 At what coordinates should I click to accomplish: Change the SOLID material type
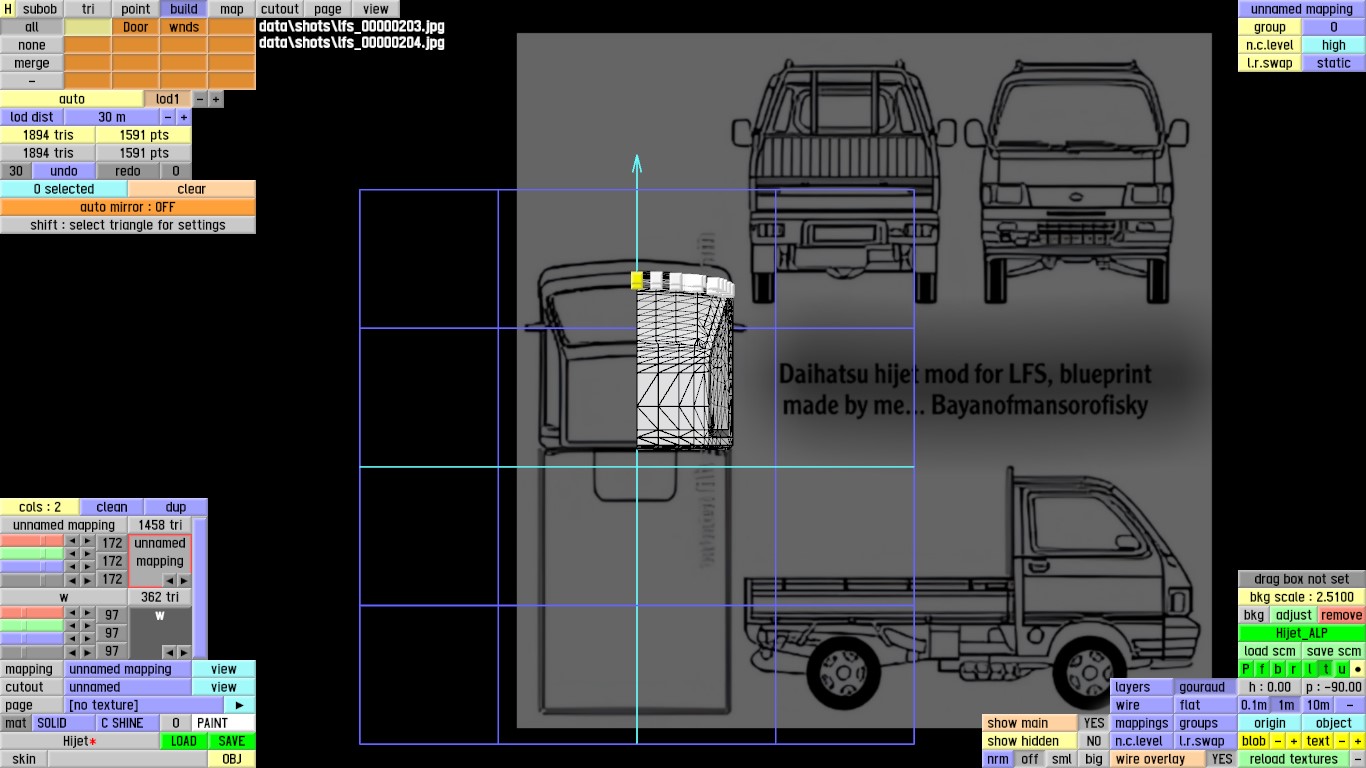tap(64, 723)
